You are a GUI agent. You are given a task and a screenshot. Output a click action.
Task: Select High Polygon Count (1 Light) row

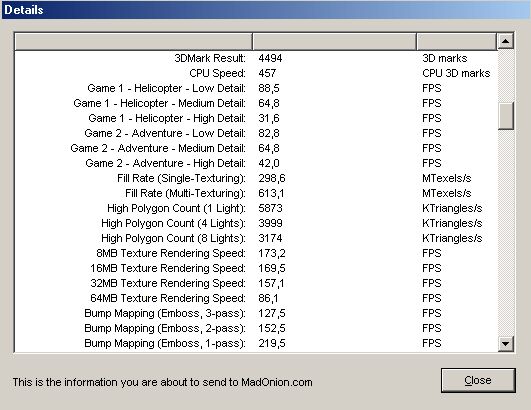pyautogui.click(x=256, y=208)
